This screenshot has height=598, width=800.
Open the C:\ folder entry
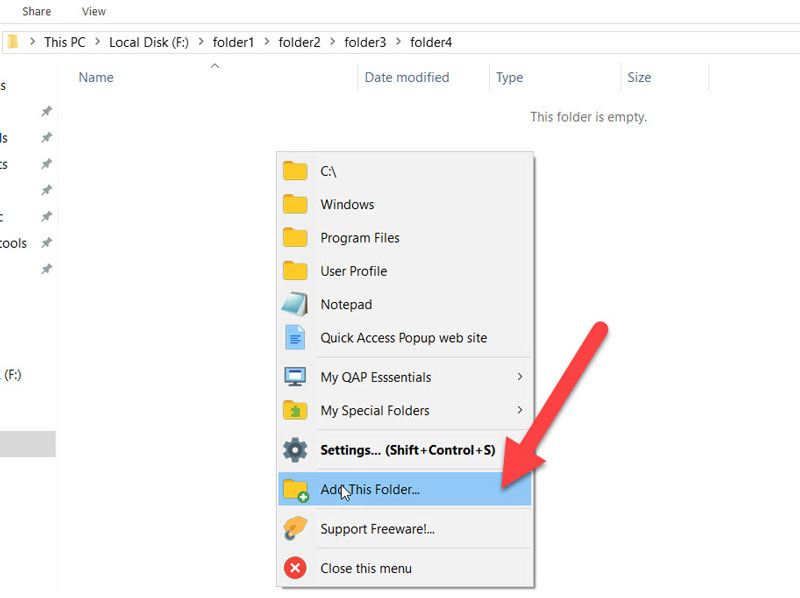point(328,171)
